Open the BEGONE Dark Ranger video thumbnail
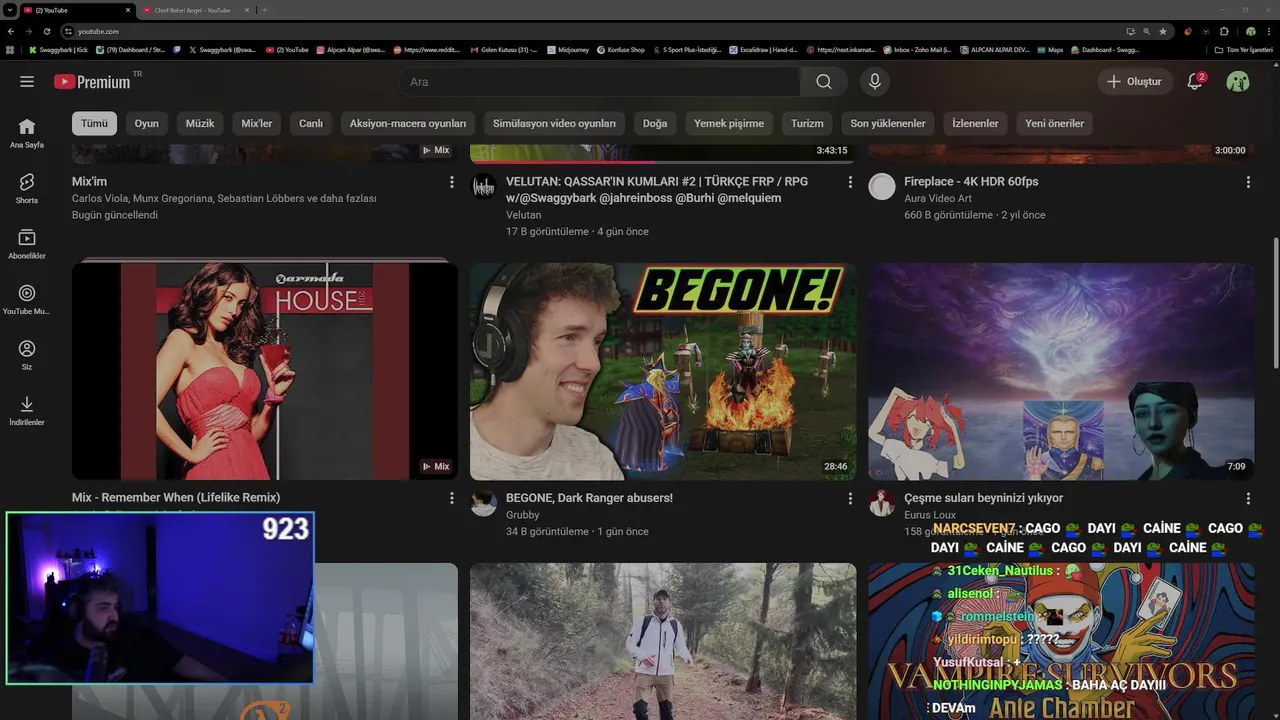1280x720 pixels. [x=663, y=371]
